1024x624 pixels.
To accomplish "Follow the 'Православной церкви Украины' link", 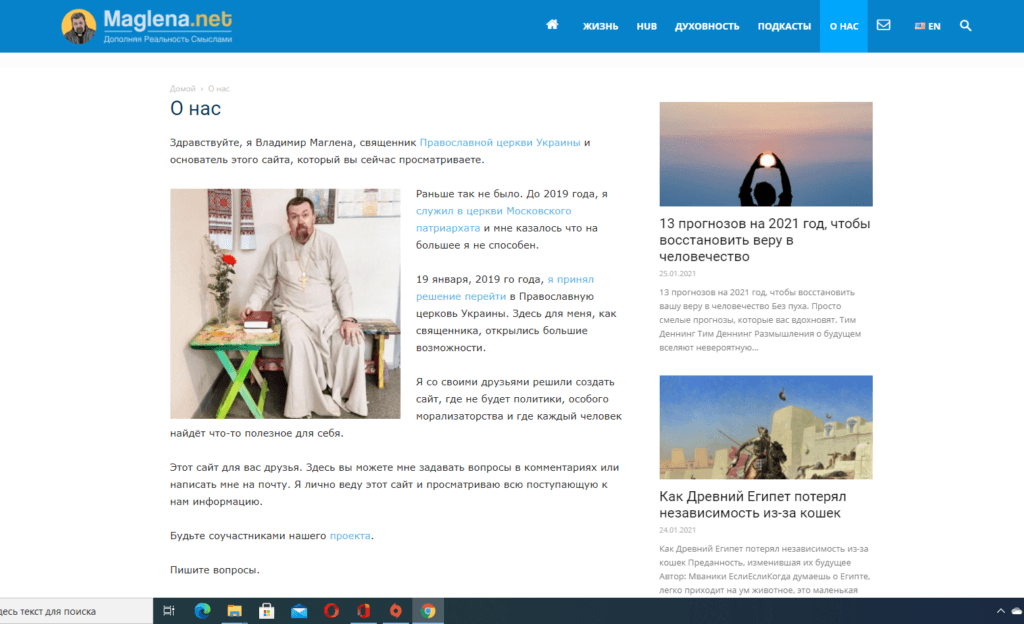I will pyautogui.click(x=500, y=142).
